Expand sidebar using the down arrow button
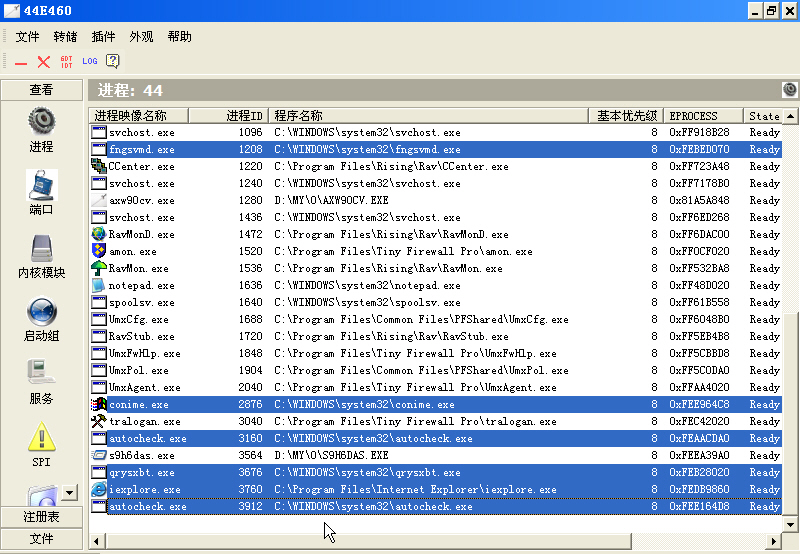Screen dimensions: 800x554 point(69,492)
